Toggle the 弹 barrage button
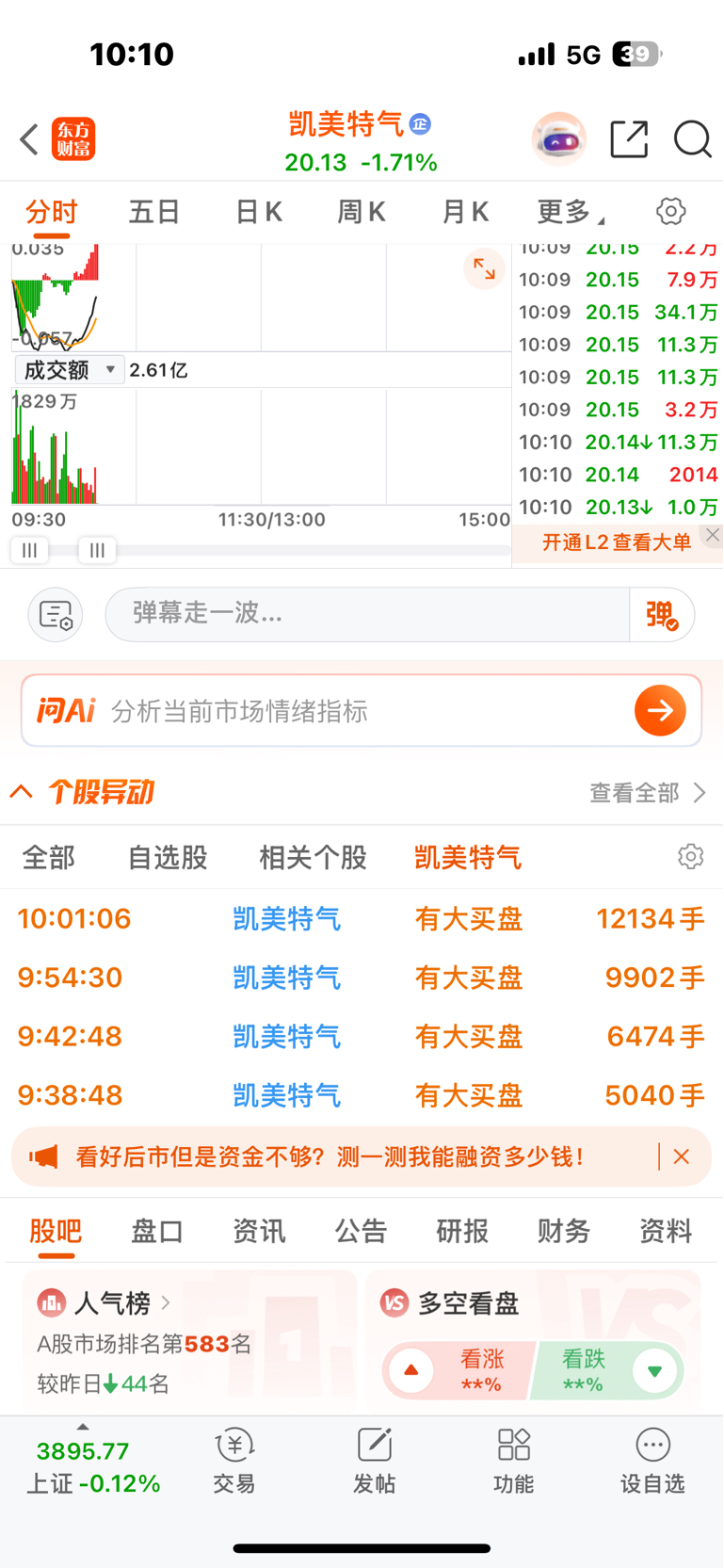 tap(662, 615)
